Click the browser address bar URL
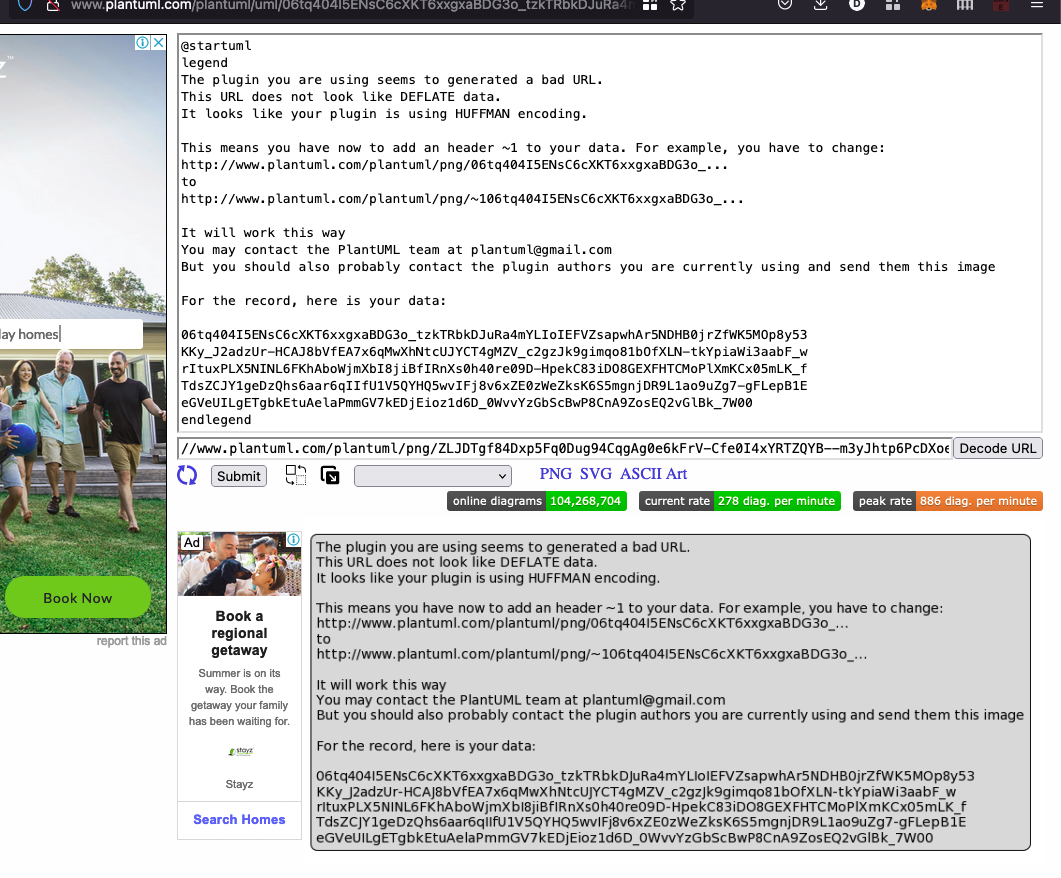This screenshot has height=878, width=1061. pos(352,5)
